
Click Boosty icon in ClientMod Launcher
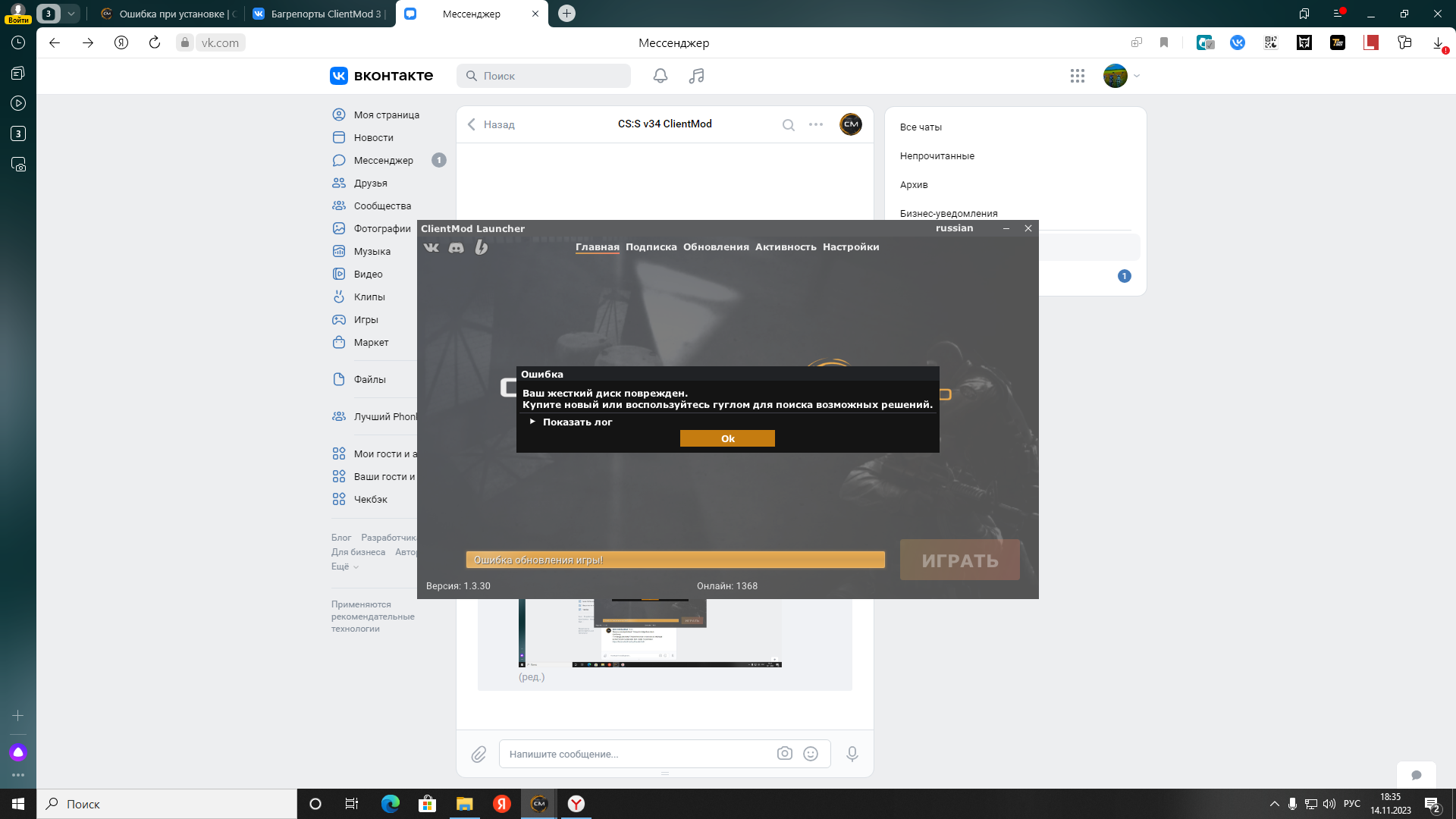481,247
